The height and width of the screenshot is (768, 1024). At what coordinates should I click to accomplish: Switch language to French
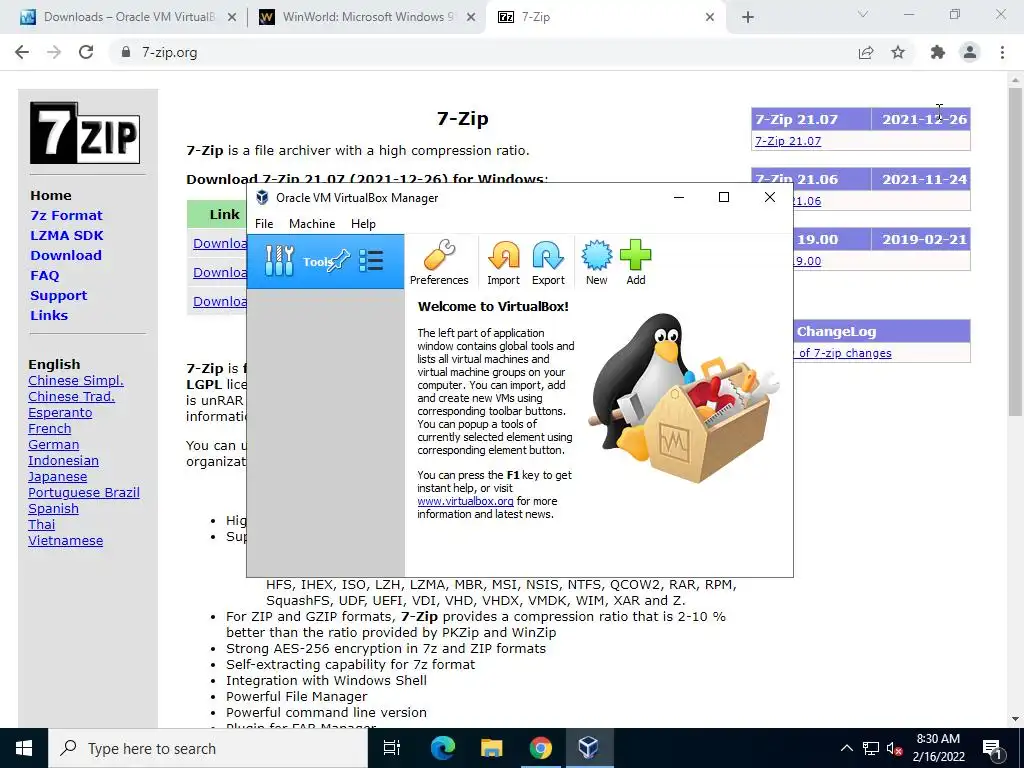[50, 428]
